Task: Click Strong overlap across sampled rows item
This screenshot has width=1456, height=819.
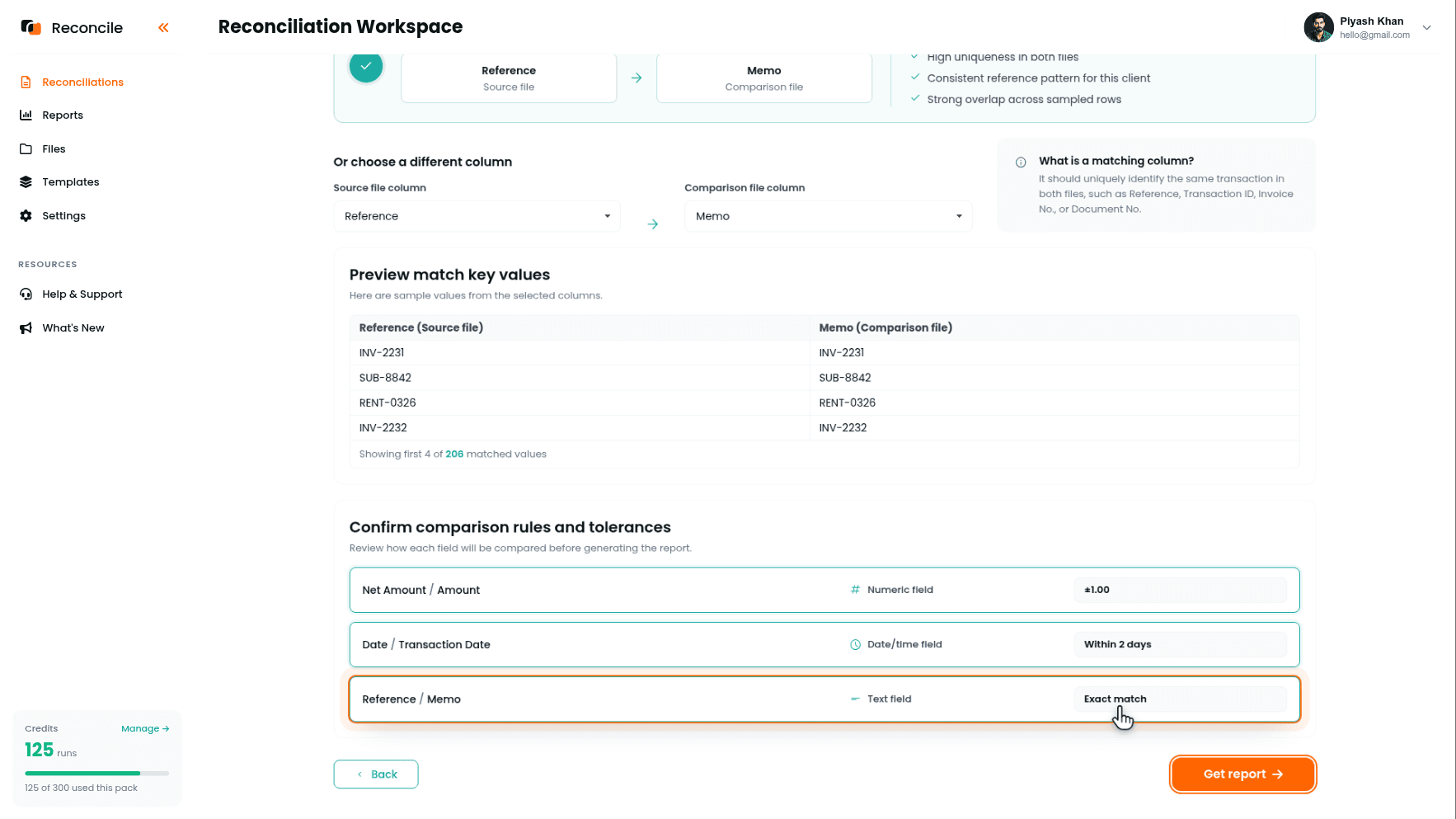Action: tap(1024, 100)
